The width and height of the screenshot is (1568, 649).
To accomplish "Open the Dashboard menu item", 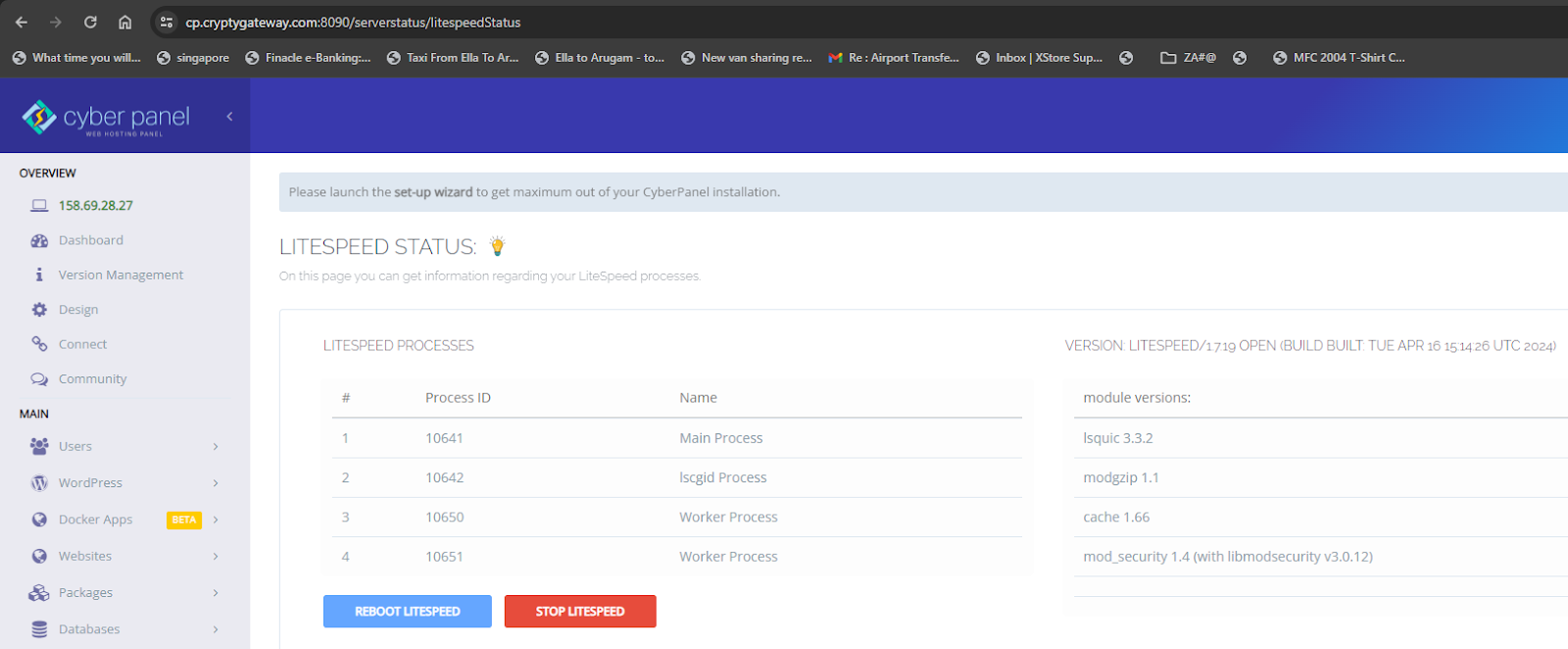I will pos(91,240).
